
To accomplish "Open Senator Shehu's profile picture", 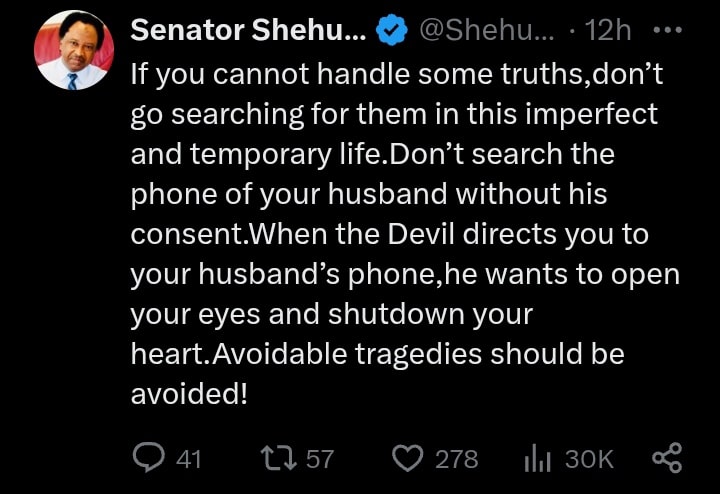I will tap(73, 56).
